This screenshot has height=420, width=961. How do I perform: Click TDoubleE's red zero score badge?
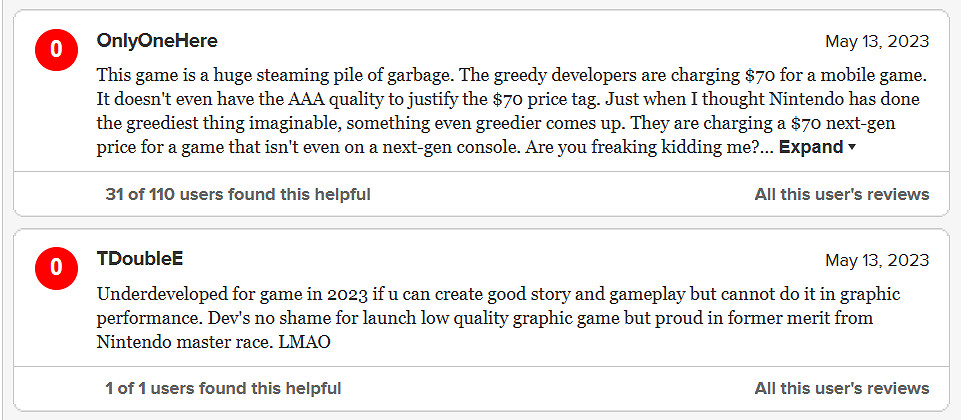56,267
